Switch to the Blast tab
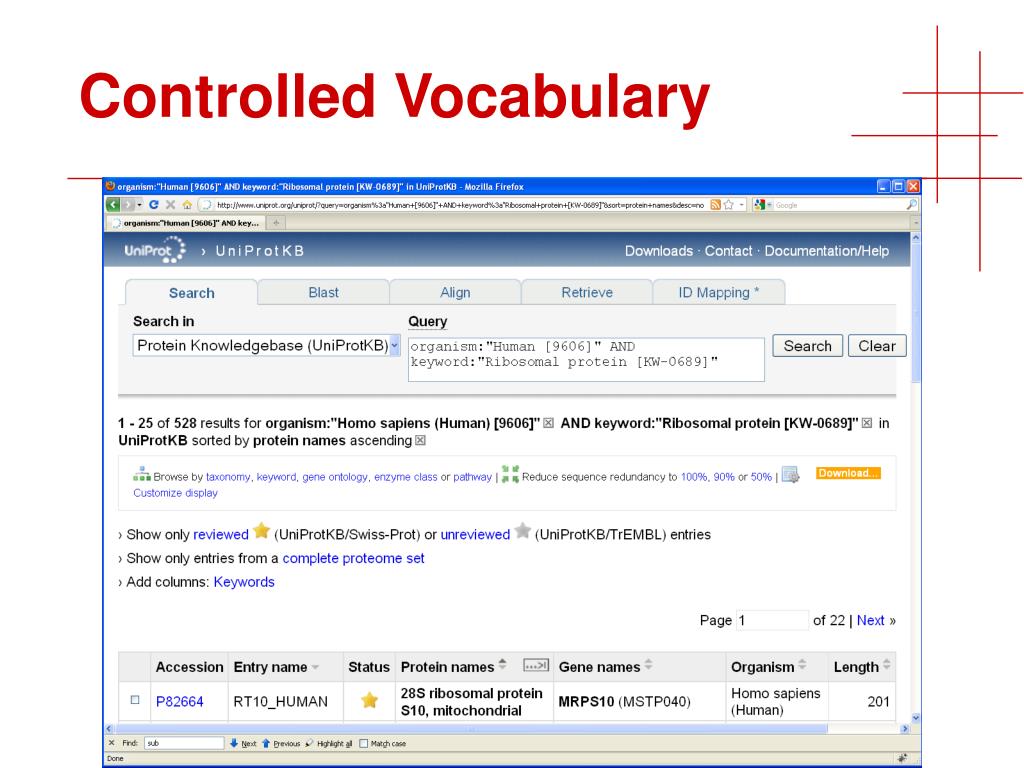The width and height of the screenshot is (1024, 768). 323,292
